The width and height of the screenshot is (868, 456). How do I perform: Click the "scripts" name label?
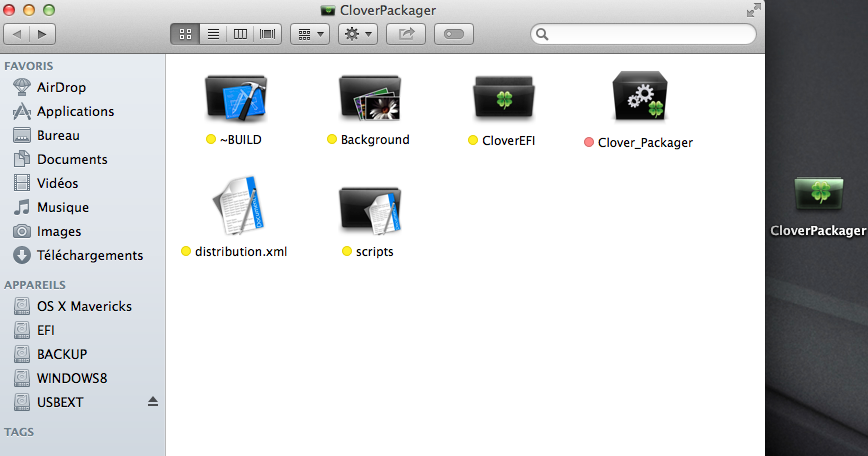(375, 252)
